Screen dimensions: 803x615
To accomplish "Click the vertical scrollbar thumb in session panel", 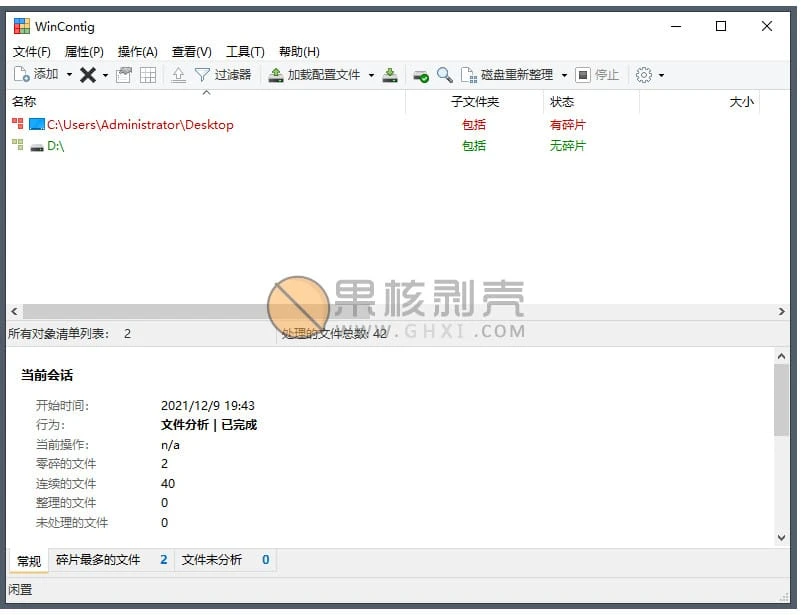I will coord(781,400).
